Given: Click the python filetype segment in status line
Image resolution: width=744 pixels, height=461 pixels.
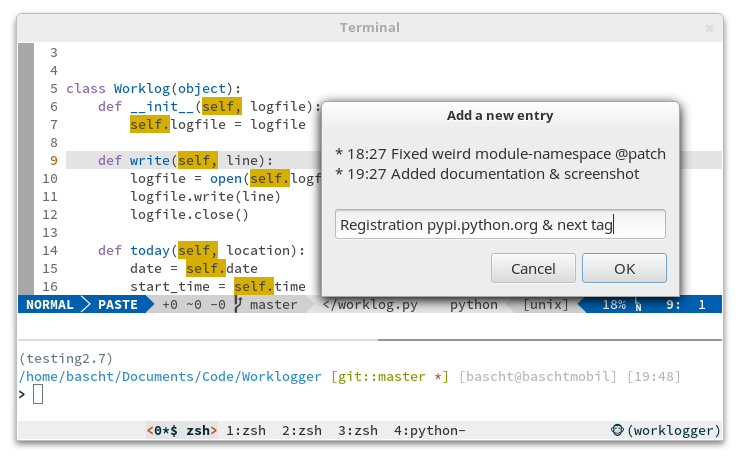Looking at the screenshot, I should coord(473,304).
